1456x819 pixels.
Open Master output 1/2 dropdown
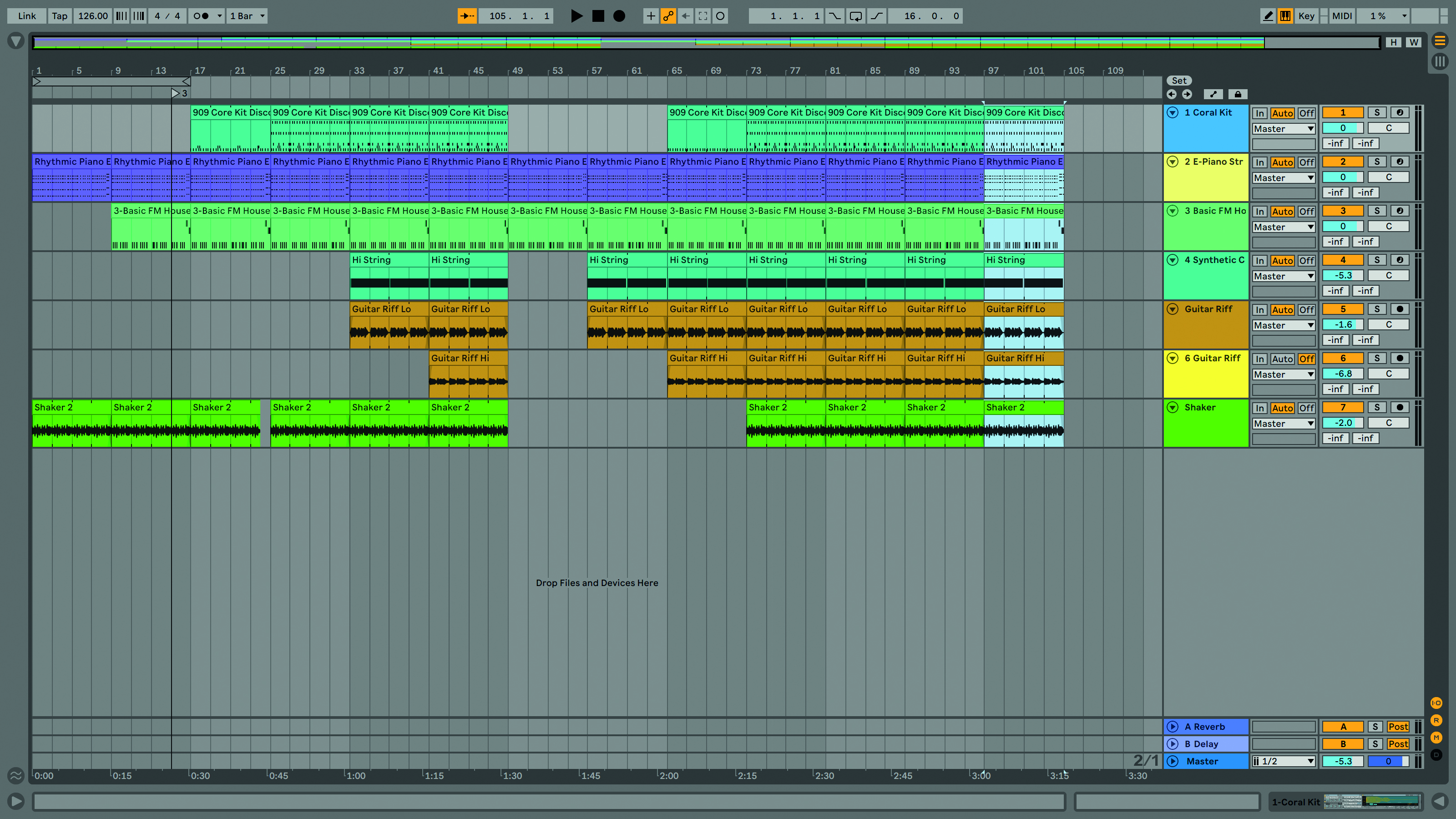pos(1284,761)
